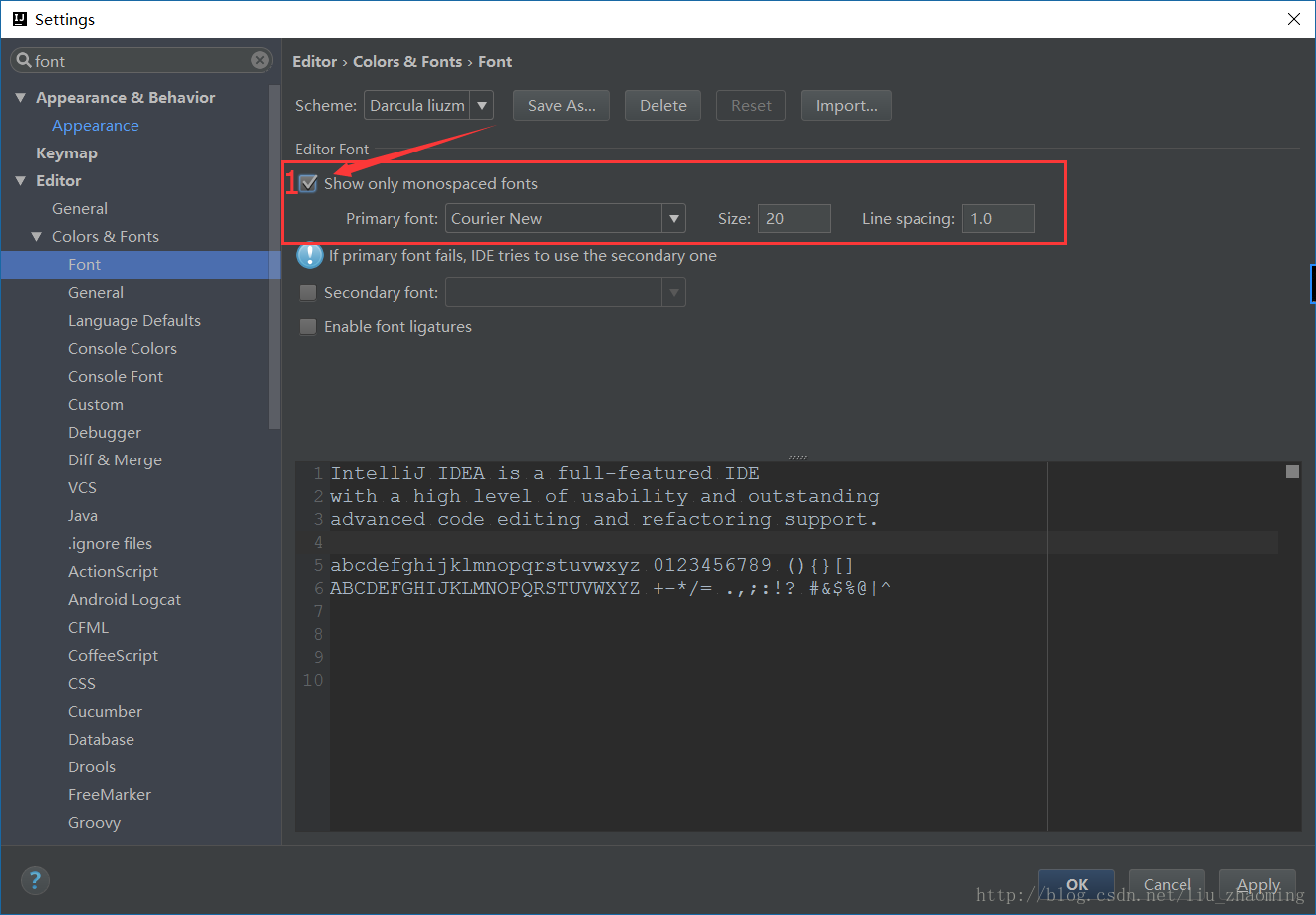Viewport: 1316px width, 915px height.
Task: Select Java in the settings tree
Action: (83, 515)
